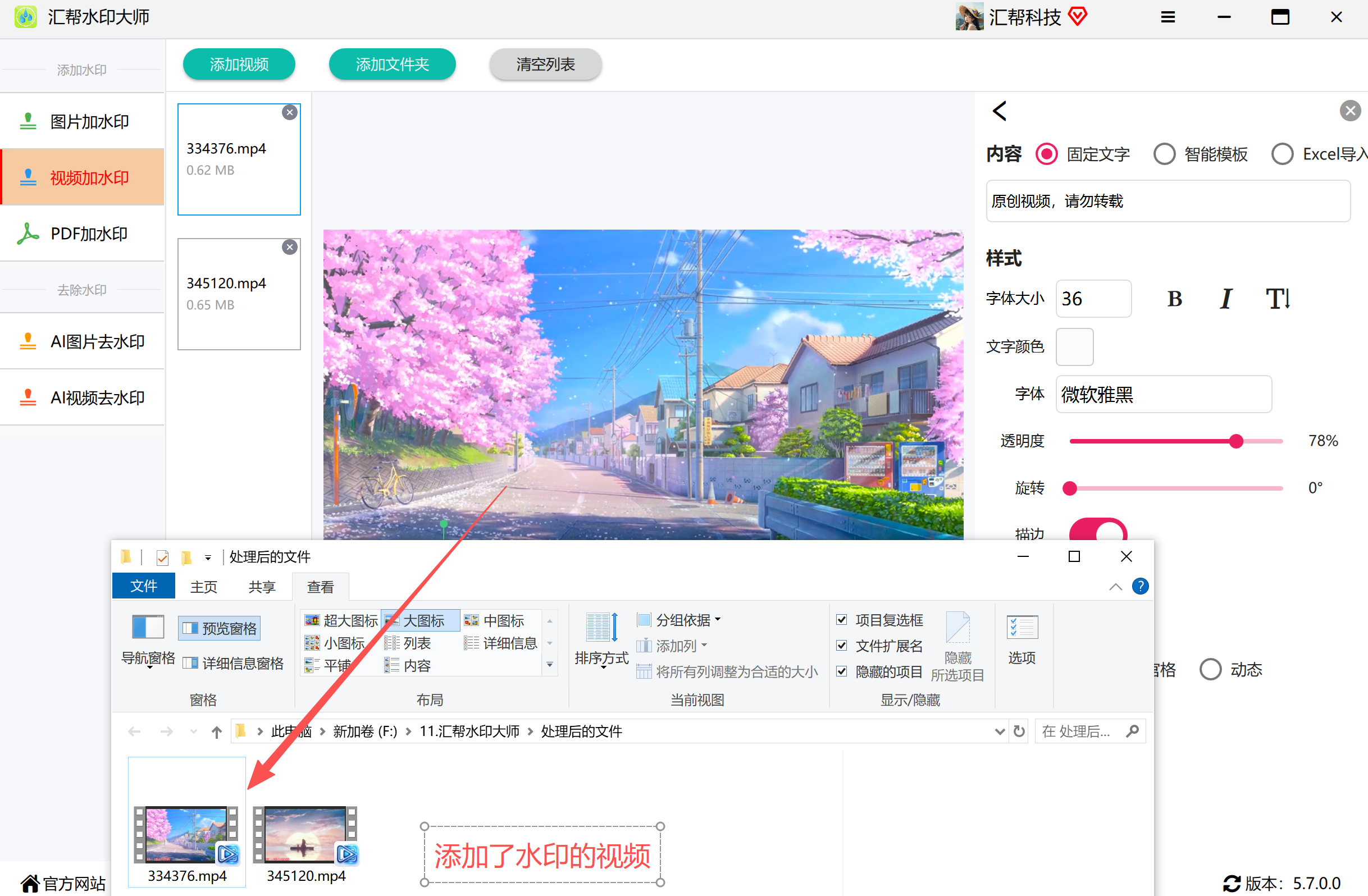Open AI图片去水印 tool
1368x896 pixels.
82,341
